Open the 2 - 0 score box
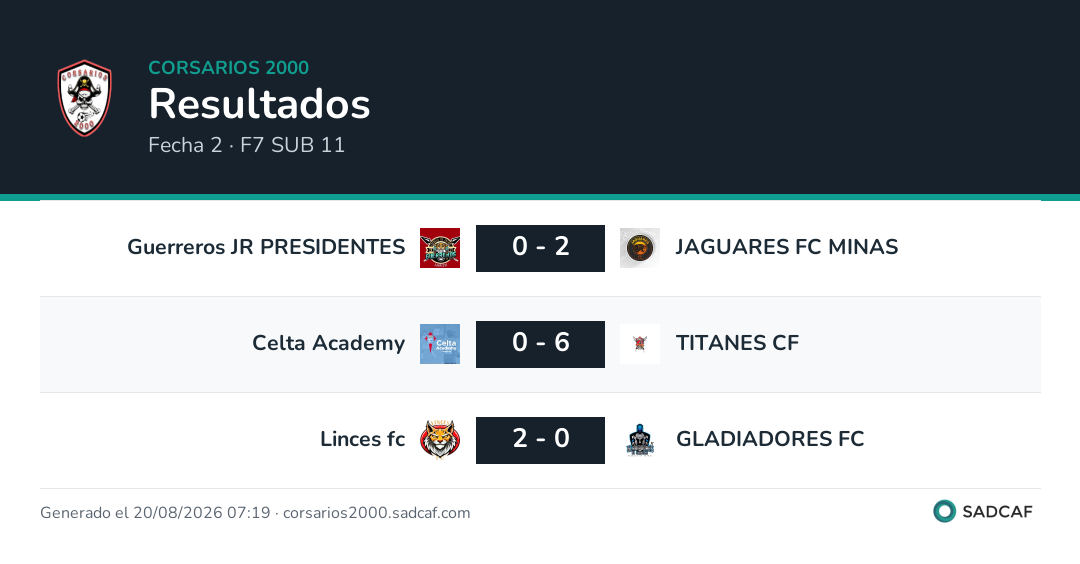This screenshot has width=1080, height=564. point(541,439)
